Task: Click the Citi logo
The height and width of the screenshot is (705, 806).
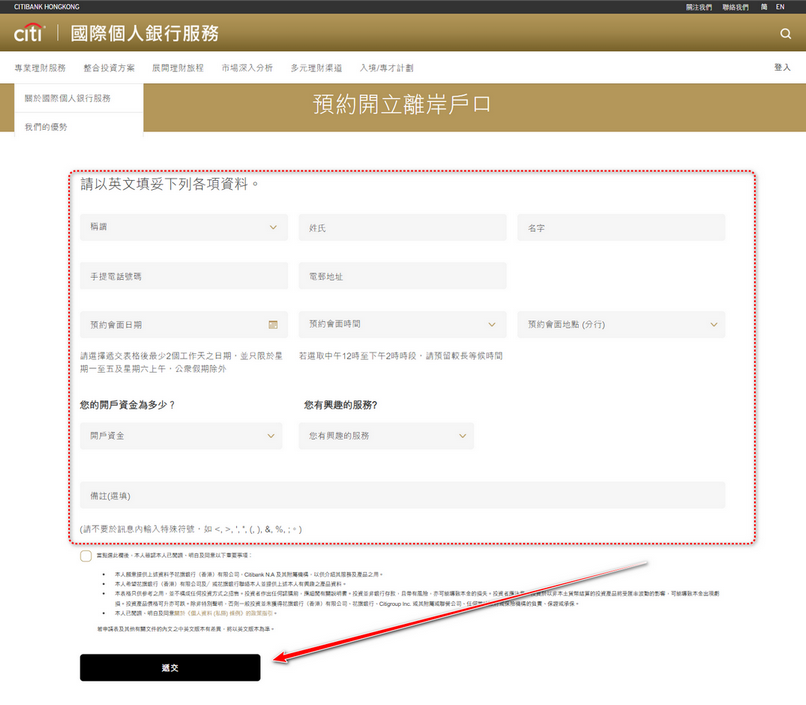Action: [x=28, y=33]
